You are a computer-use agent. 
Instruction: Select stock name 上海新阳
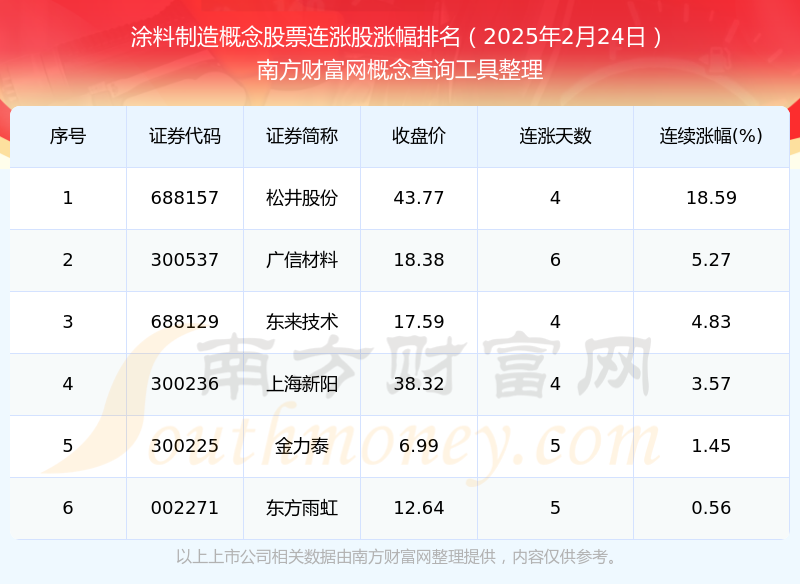tap(302, 384)
